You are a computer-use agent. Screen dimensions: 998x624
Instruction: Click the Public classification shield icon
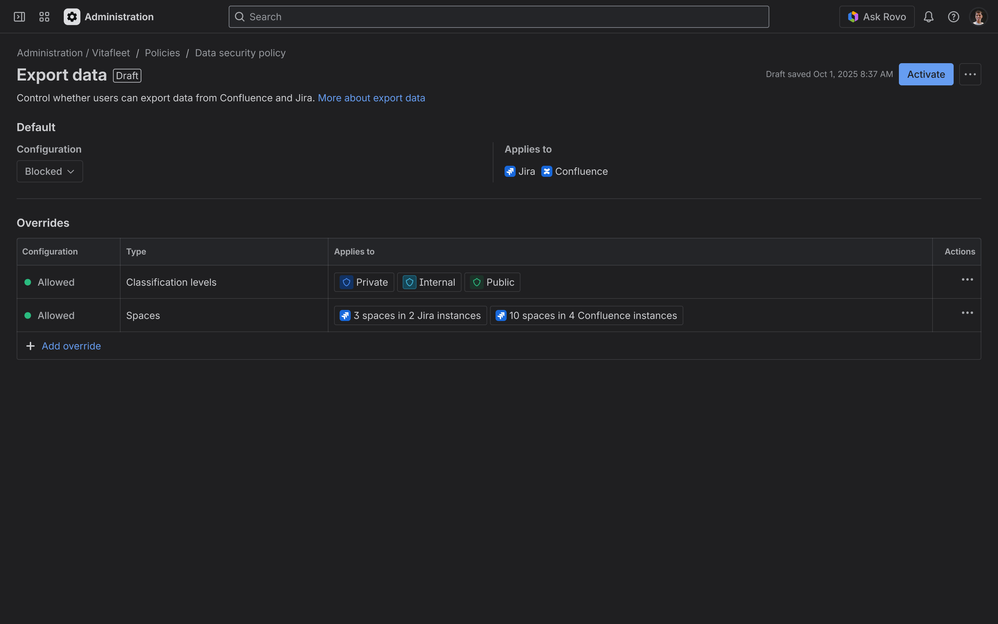[x=477, y=282]
